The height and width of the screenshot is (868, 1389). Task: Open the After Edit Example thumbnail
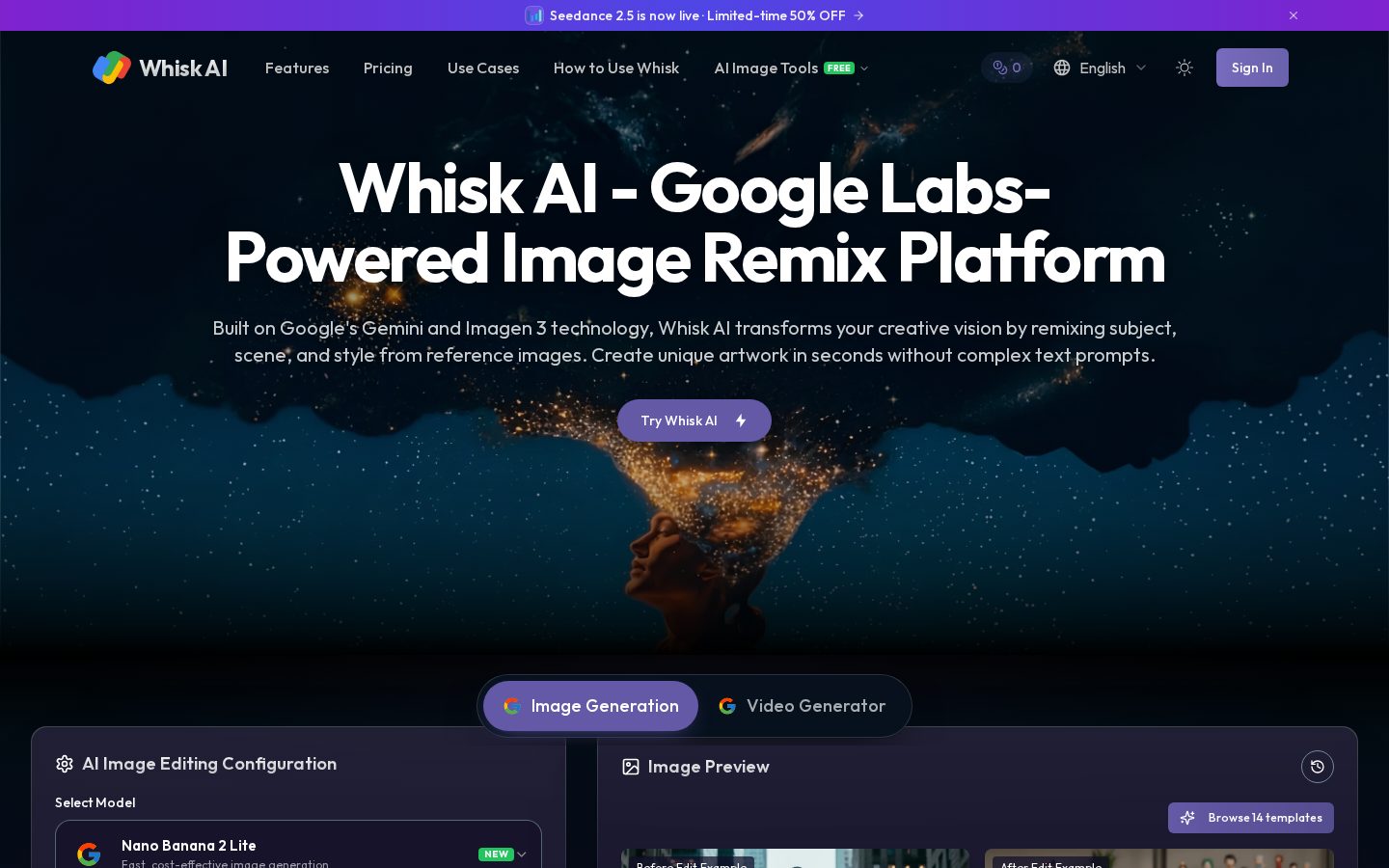(x=1159, y=858)
